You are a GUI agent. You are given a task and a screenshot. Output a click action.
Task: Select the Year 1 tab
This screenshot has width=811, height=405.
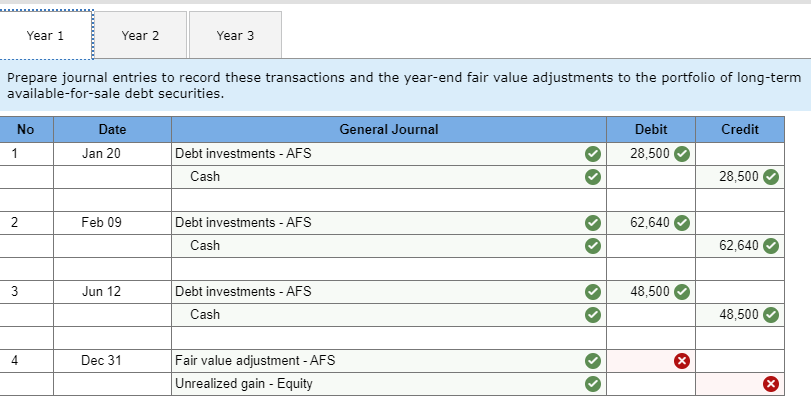[46, 35]
